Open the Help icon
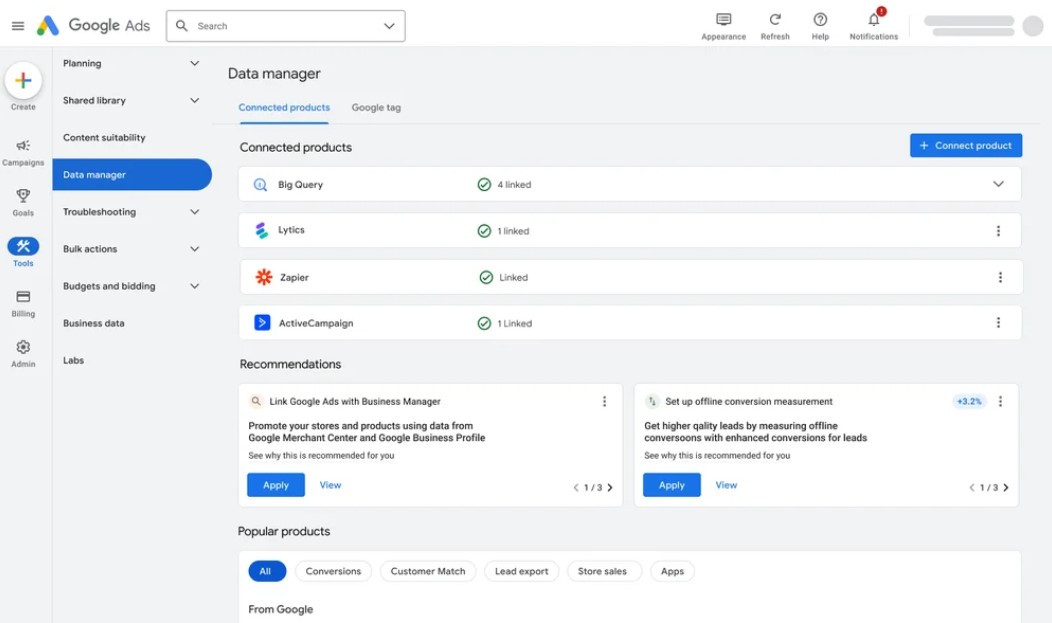Screen dimensions: 1052x623 [820, 19]
